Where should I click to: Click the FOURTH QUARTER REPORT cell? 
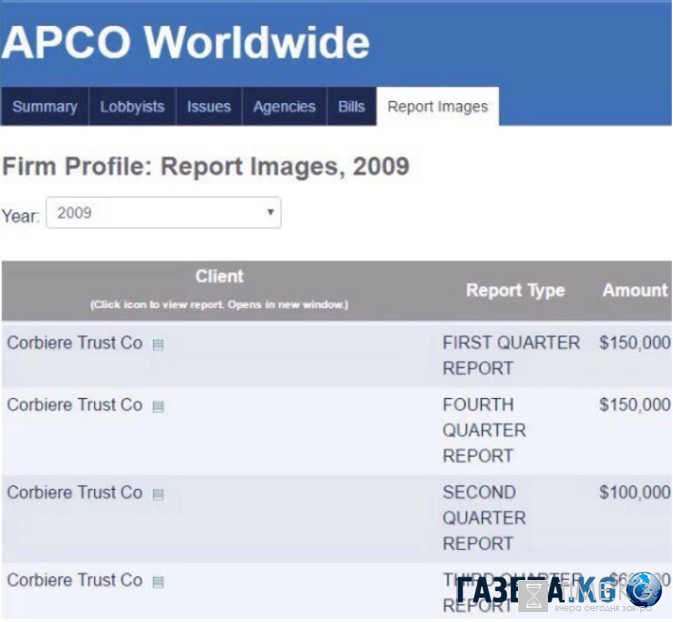[x=484, y=430]
